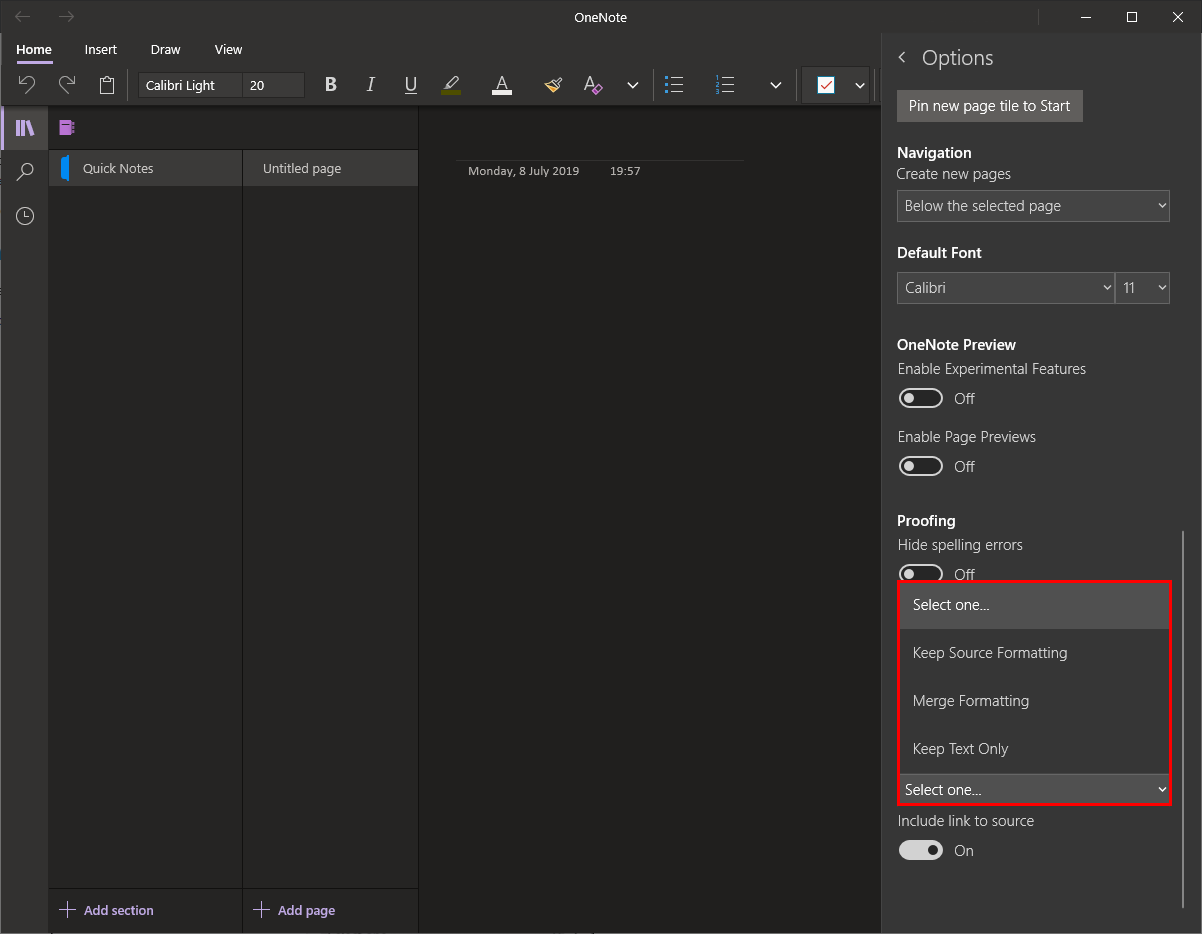
Task: Insert a bulleted list
Action: coord(675,85)
